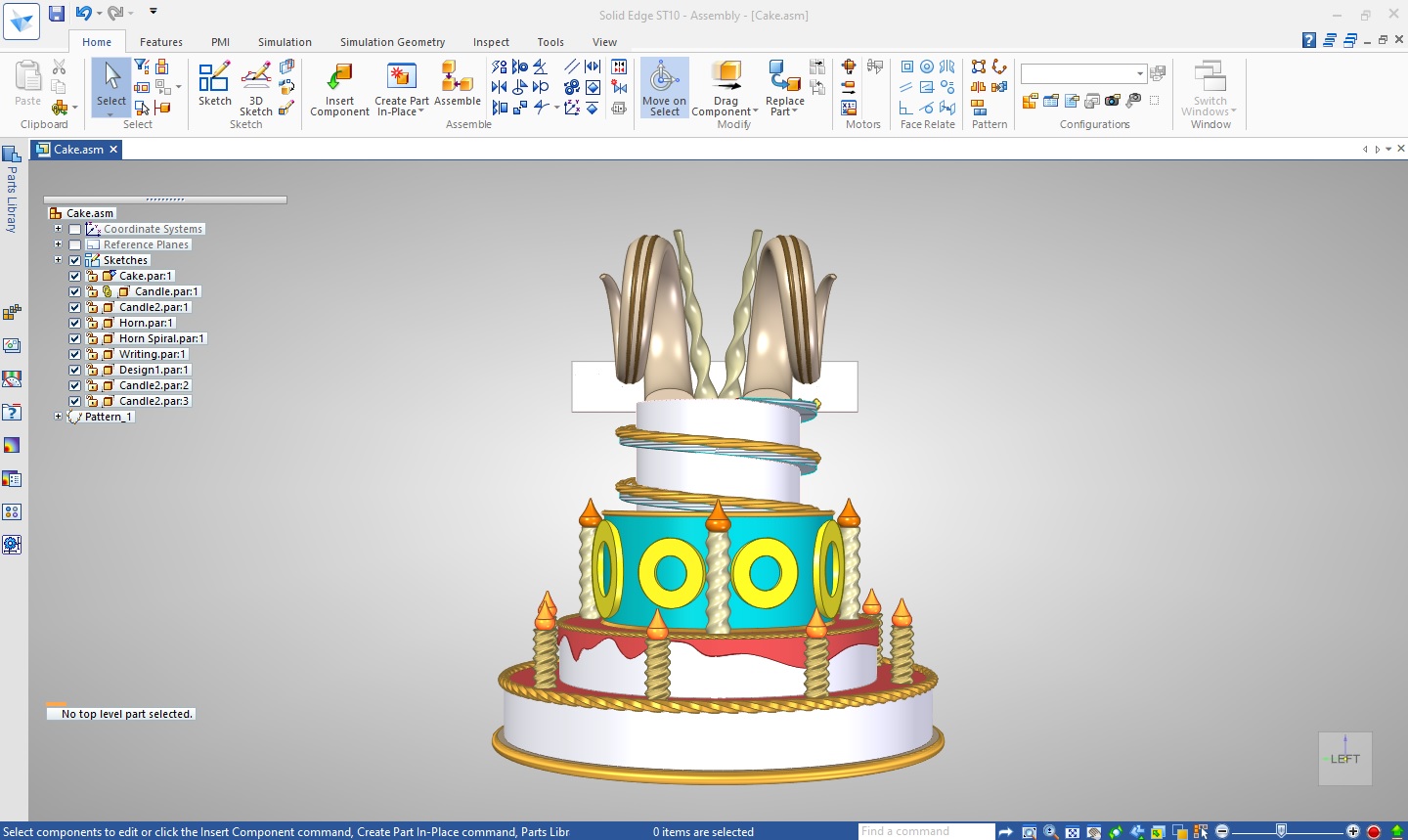Viewport: 1408px width, 840px height.
Task: Enable the Reference Planes checkbox
Action: point(75,244)
